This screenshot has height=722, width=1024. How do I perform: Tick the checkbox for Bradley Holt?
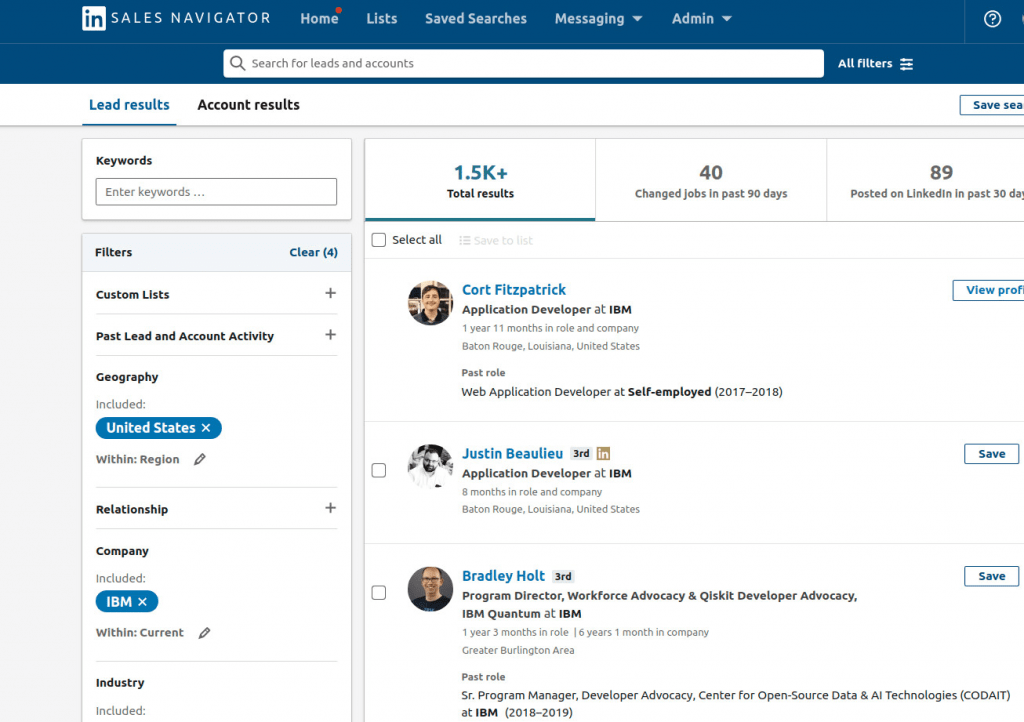[x=378, y=593]
